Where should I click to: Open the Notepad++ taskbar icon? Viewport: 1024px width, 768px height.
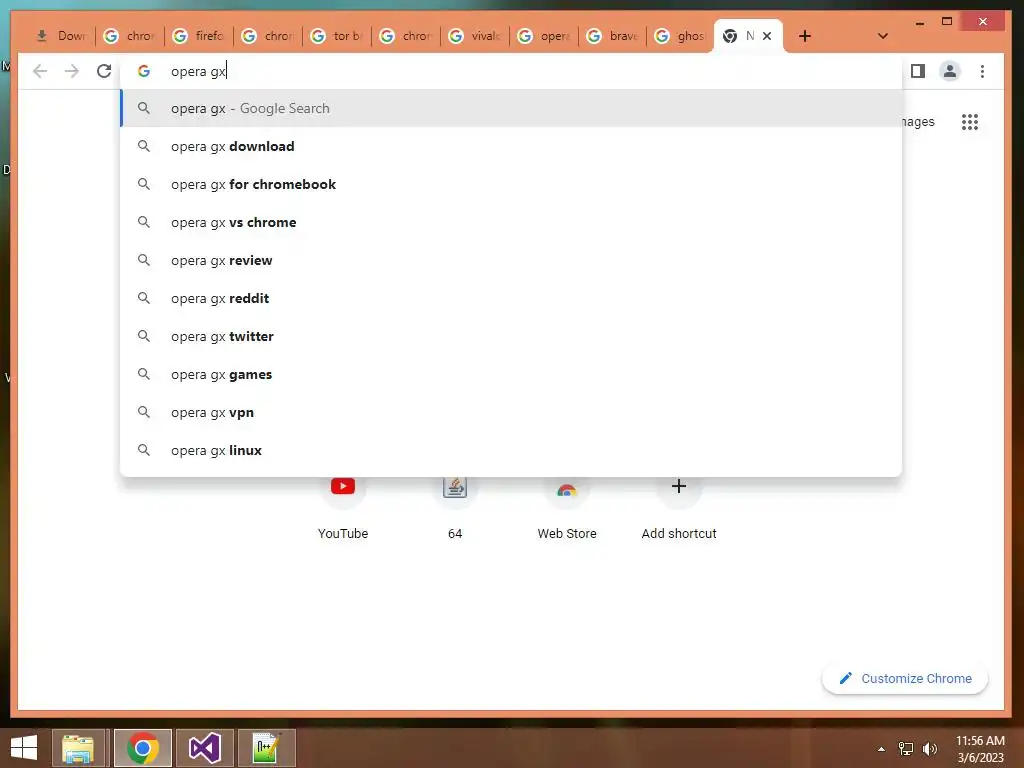pyautogui.click(x=266, y=748)
